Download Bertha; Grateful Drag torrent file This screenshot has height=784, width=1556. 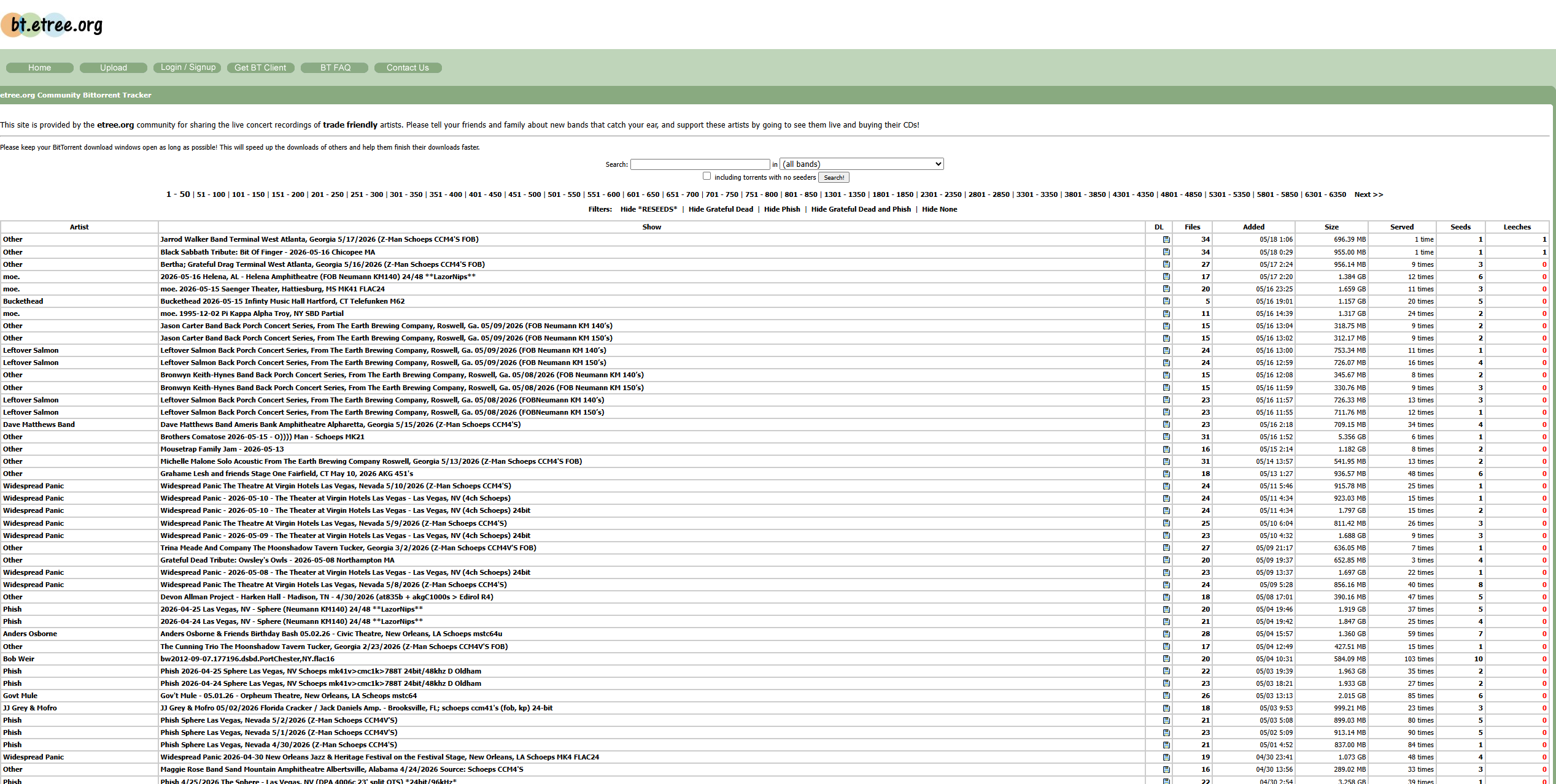1166,264
